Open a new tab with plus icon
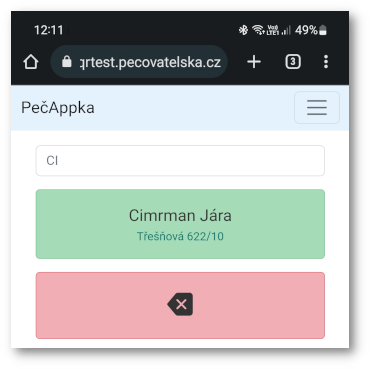 [254, 62]
